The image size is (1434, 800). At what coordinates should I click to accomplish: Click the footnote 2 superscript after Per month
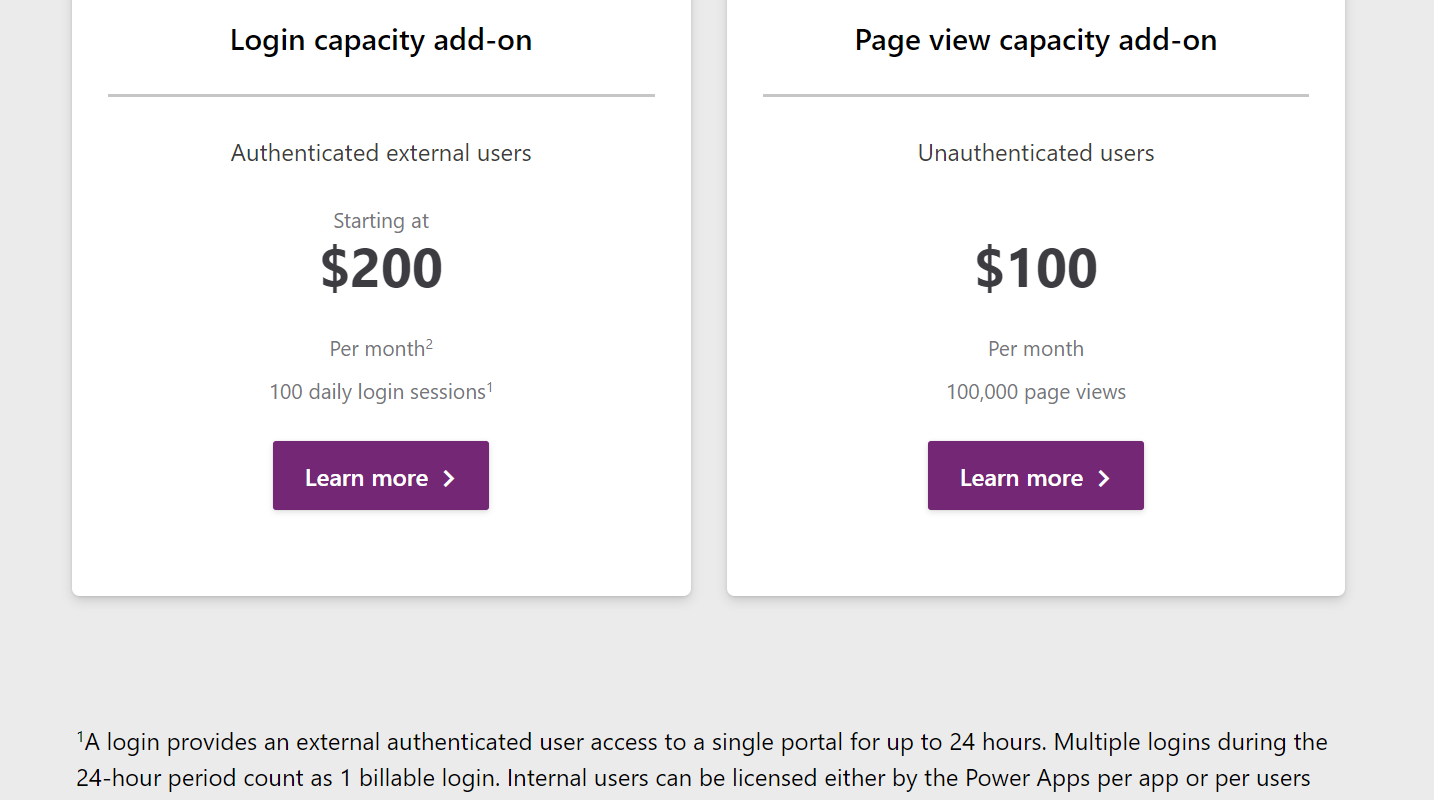pyautogui.click(x=429, y=343)
